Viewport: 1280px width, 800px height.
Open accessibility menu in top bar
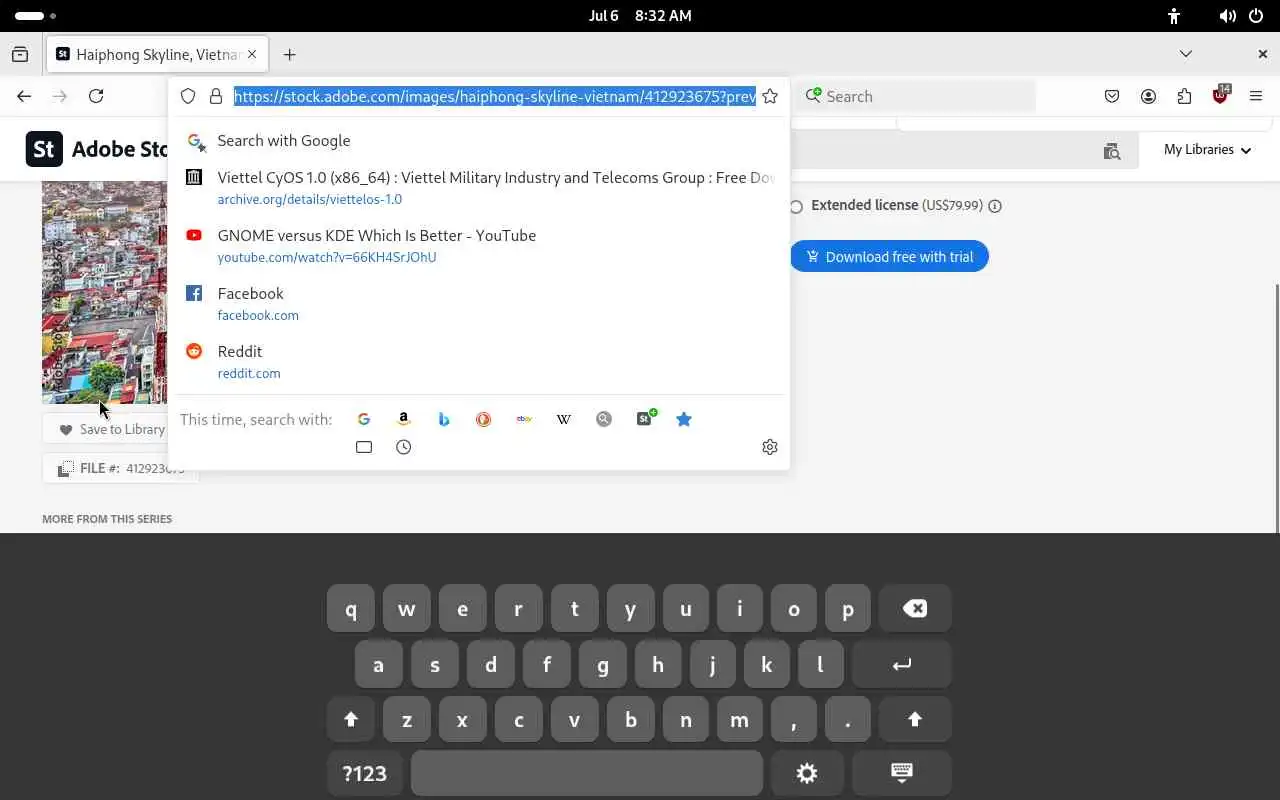coord(1174,16)
